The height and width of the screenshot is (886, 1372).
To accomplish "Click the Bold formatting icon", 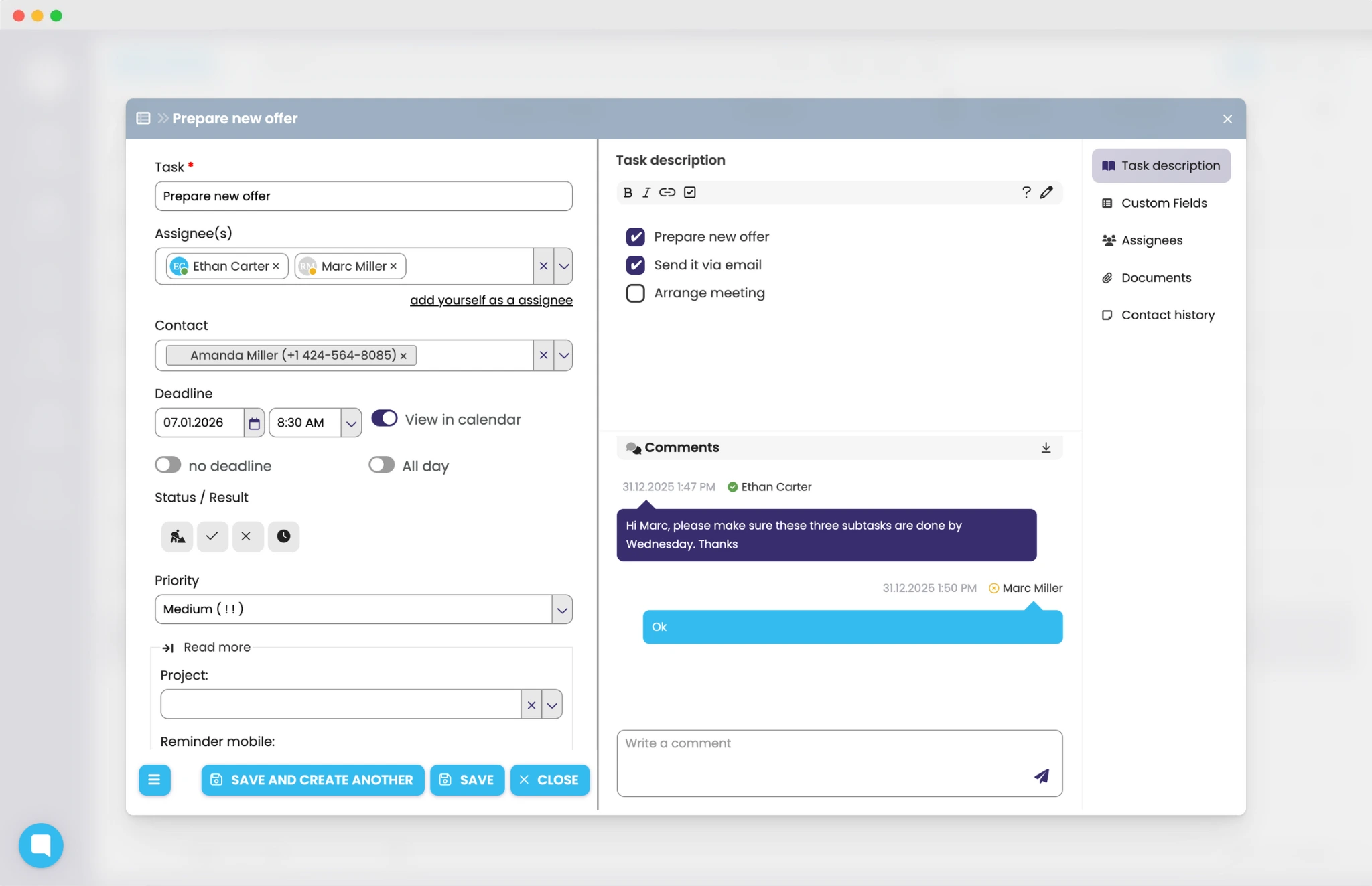I will pyautogui.click(x=628, y=193).
